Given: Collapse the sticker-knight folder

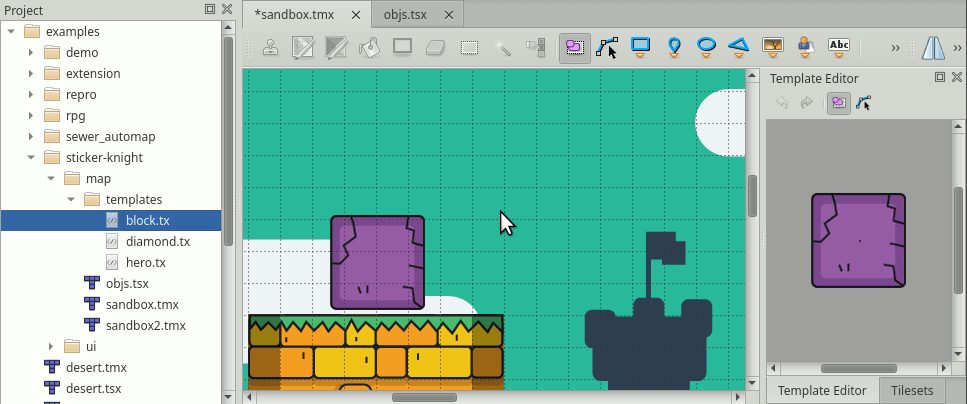Looking at the screenshot, I should (30, 157).
